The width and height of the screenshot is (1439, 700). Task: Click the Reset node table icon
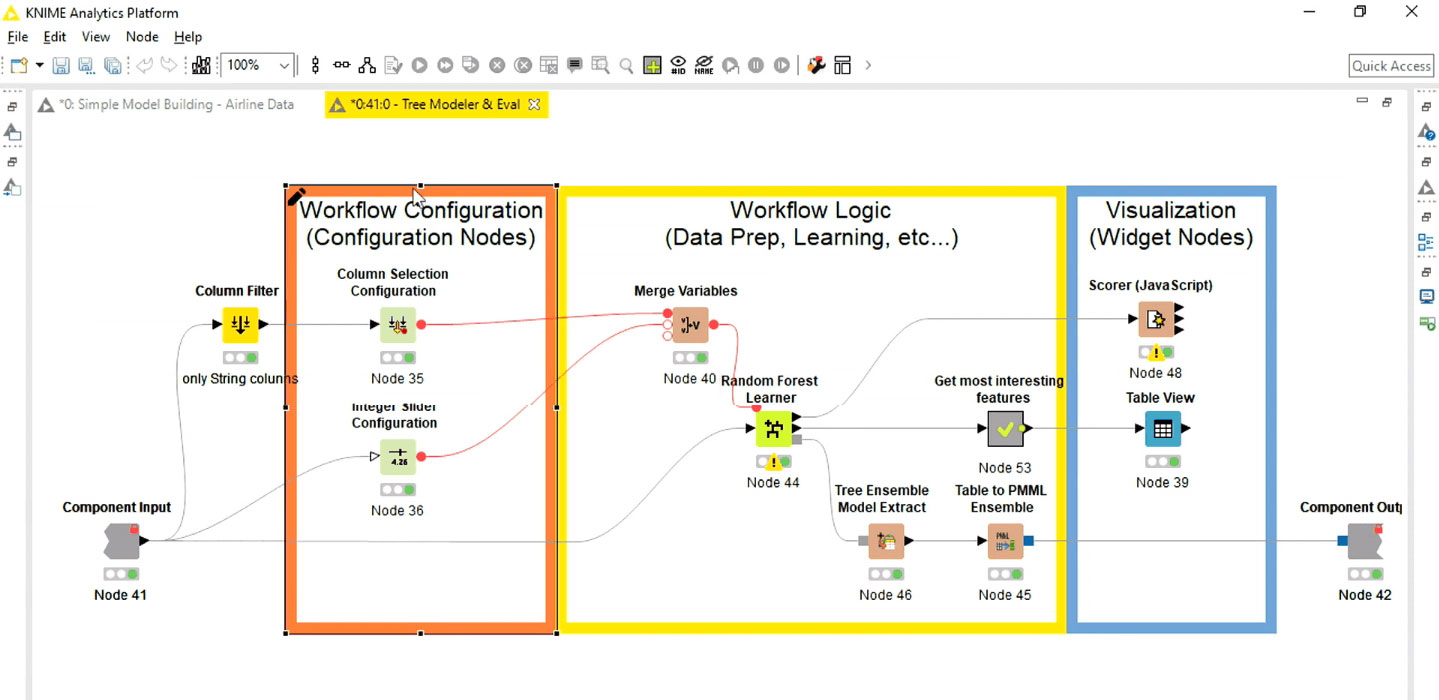point(549,66)
